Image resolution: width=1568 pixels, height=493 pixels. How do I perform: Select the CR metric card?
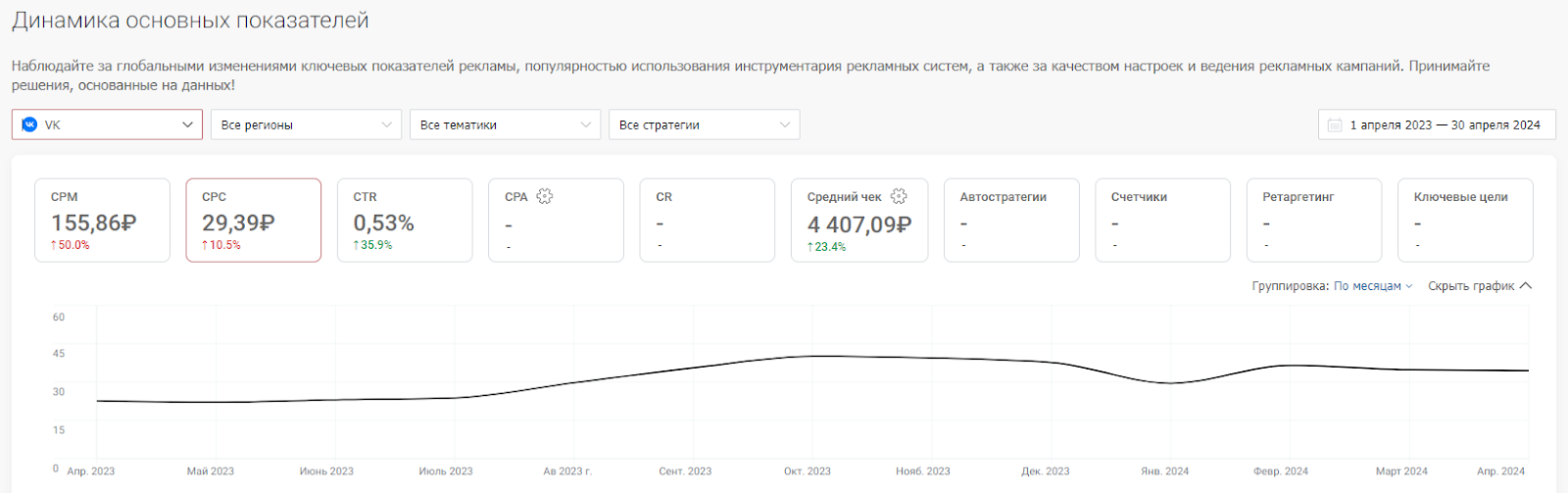pyautogui.click(x=708, y=221)
